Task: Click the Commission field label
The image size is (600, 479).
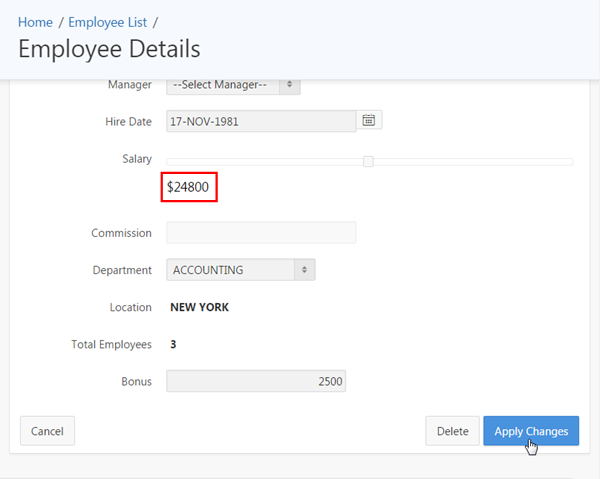Action: [x=121, y=233]
